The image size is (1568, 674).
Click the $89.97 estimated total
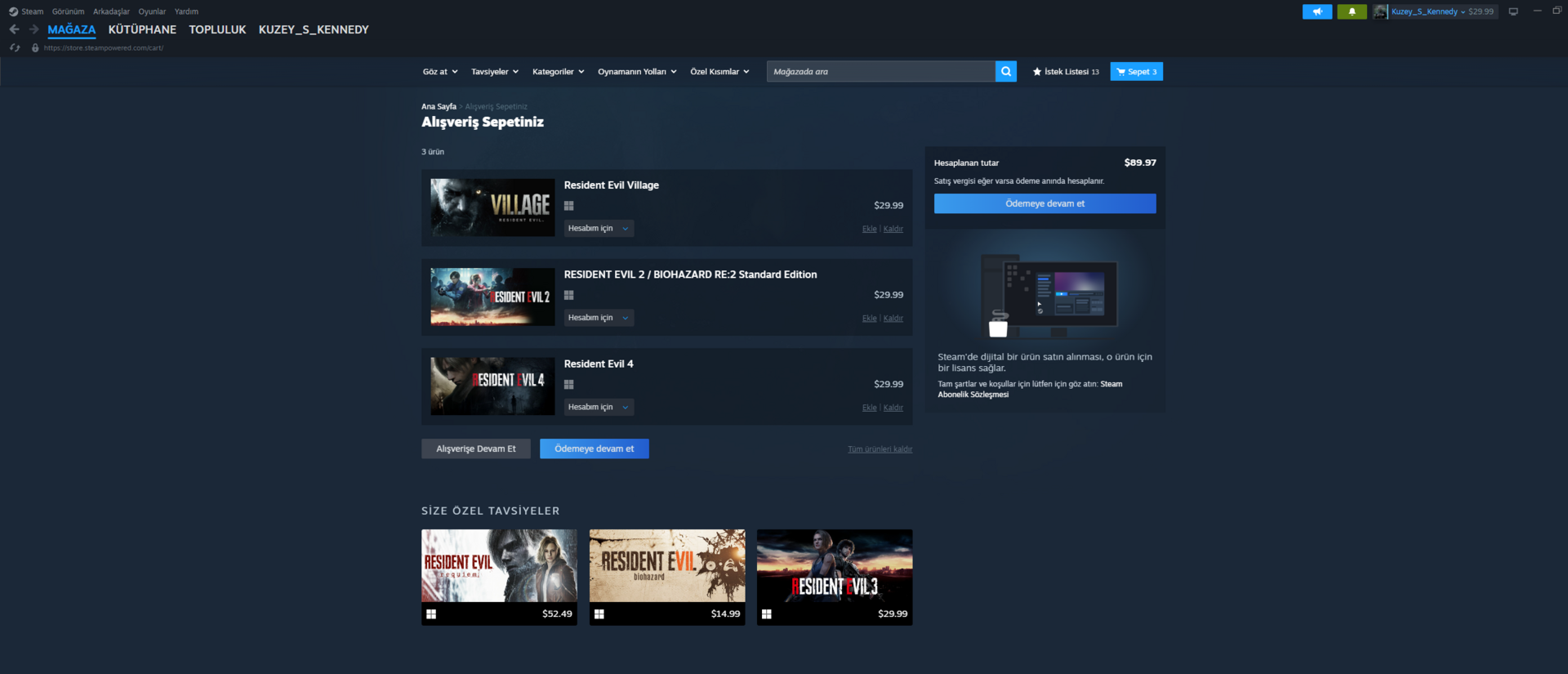[1140, 163]
